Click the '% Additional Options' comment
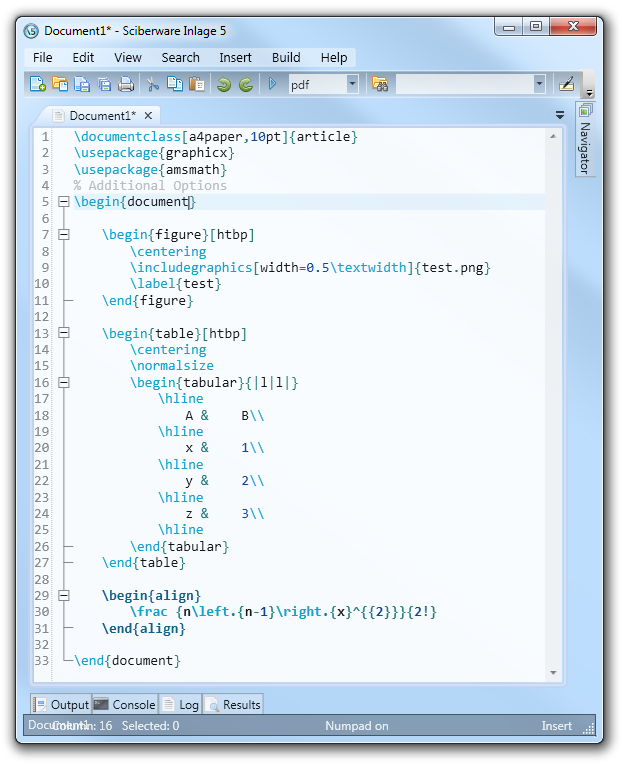622x765 pixels. tap(150, 185)
